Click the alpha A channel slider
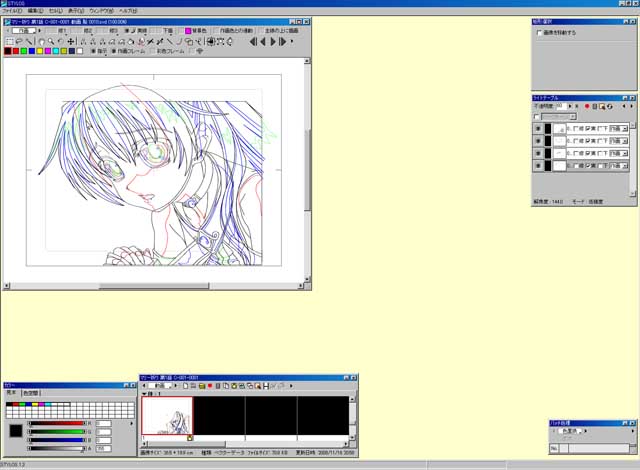This screenshot has height=470, width=640. point(57,448)
